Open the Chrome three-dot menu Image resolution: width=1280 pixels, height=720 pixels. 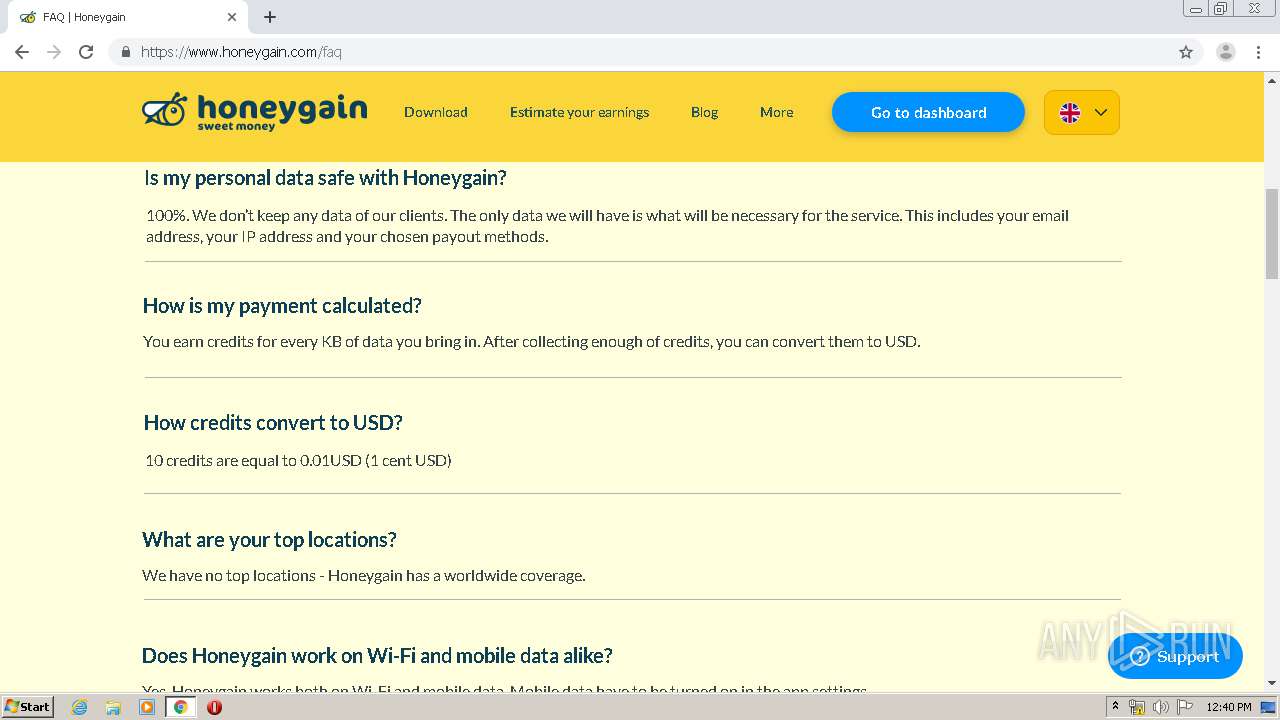tap(1259, 52)
